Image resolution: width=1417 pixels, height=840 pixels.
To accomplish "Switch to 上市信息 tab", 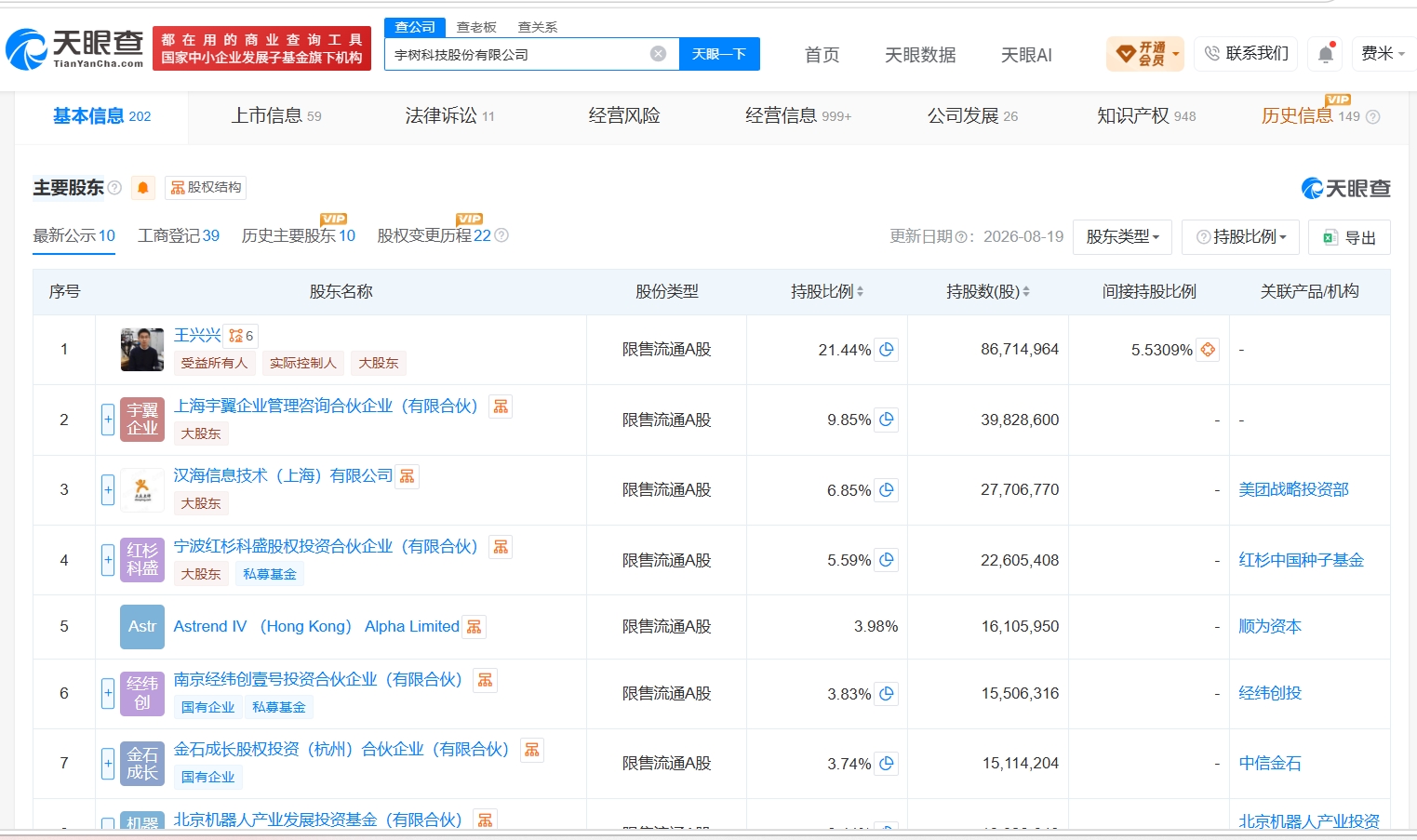I will (x=276, y=116).
